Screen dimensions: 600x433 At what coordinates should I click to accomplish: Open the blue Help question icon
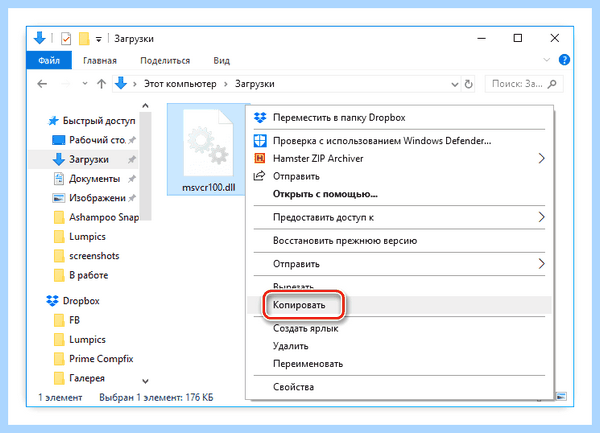(564, 60)
